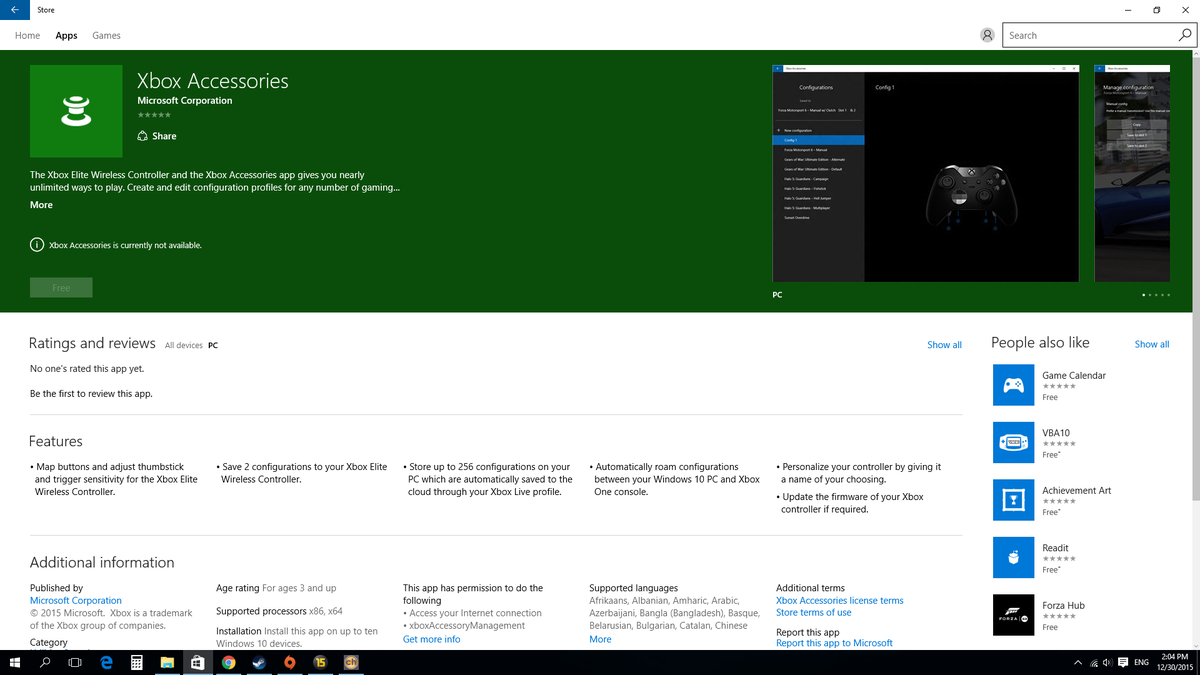Click Report this app to Microsoft
Image resolution: width=1200 pixels, height=675 pixels.
(834, 643)
